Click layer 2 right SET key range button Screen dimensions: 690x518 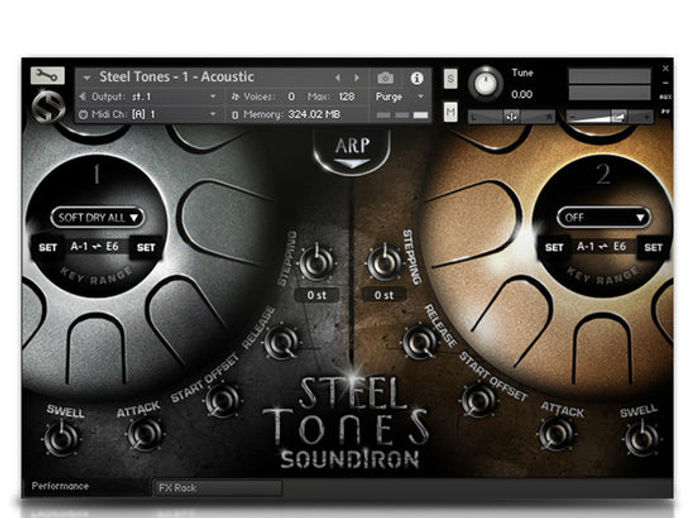(x=653, y=247)
